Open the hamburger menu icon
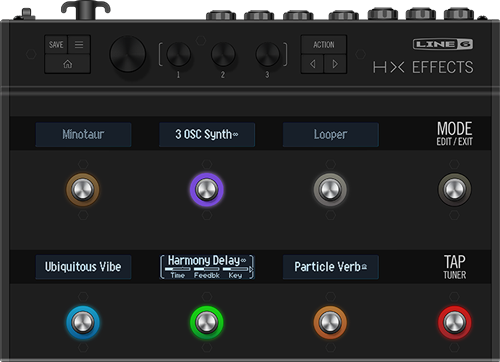This screenshot has width=500, height=362. (x=79, y=44)
